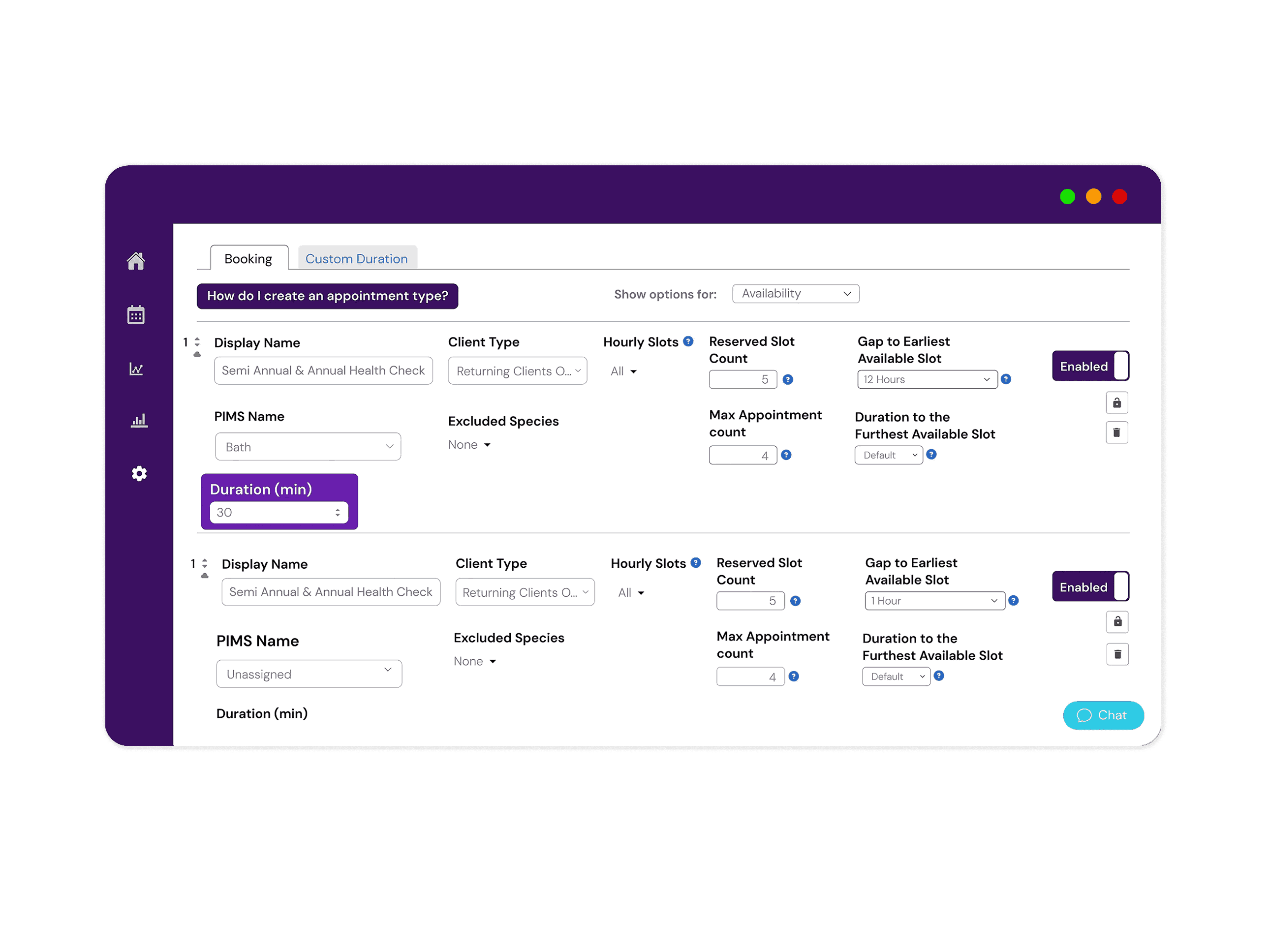
Task: Open the settings gear in sidebar
Action: coord(139,474)
